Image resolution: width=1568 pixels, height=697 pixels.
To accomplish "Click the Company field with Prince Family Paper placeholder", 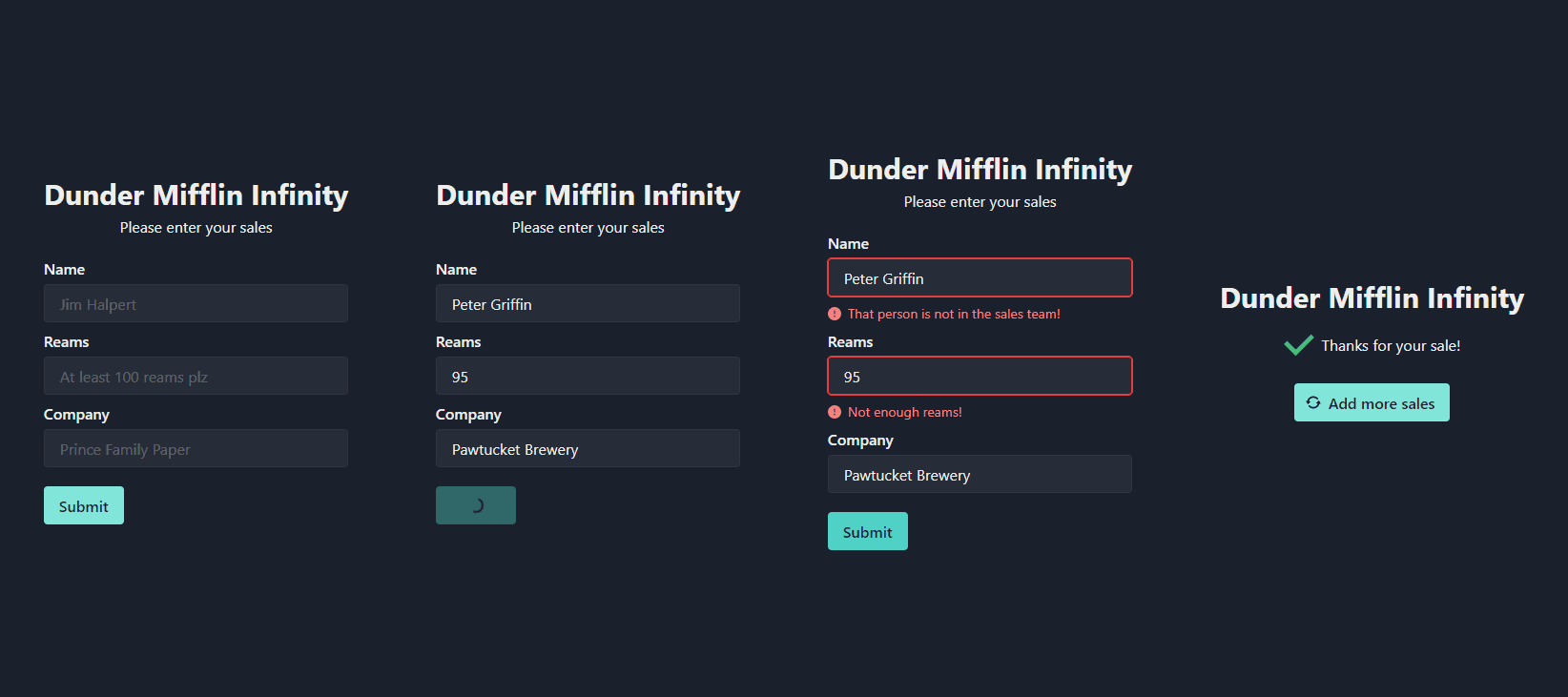I will (x=196, y=448).
